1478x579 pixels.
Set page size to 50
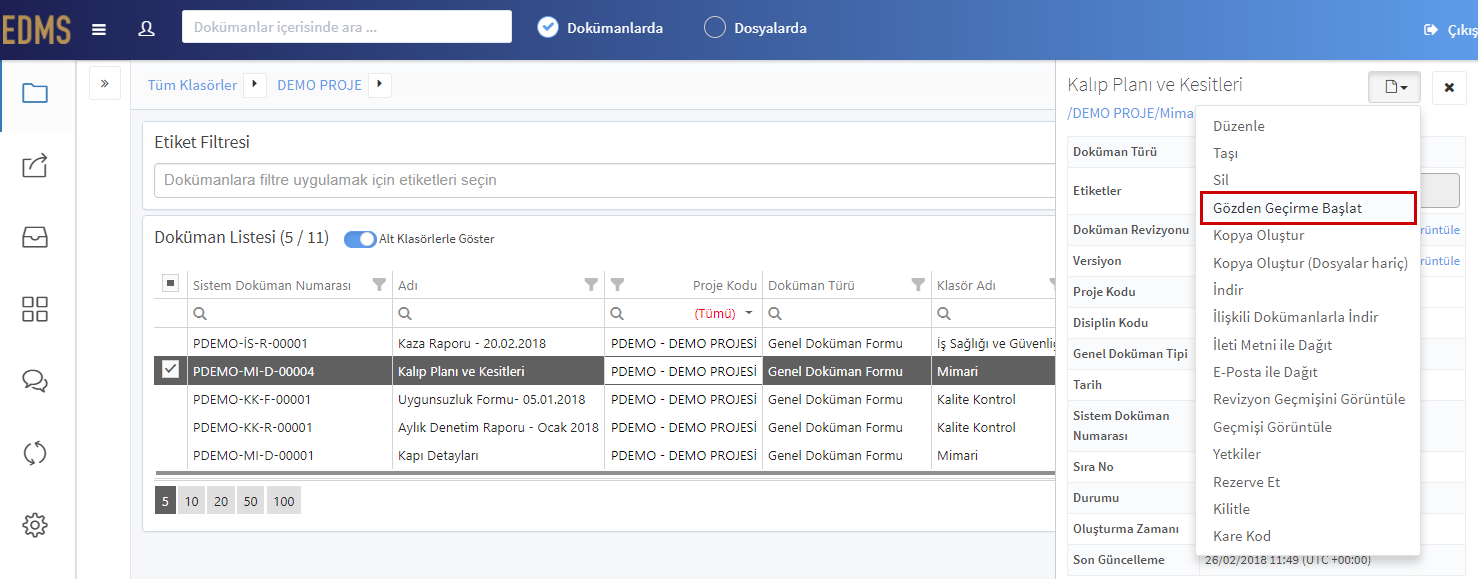(x=250, y=501)
